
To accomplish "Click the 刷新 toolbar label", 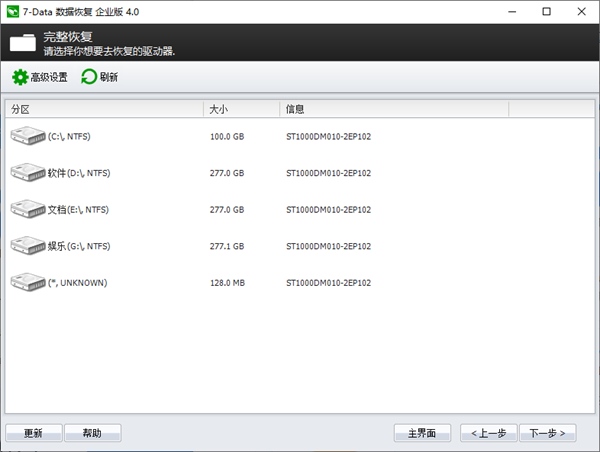I will (109, 77).
